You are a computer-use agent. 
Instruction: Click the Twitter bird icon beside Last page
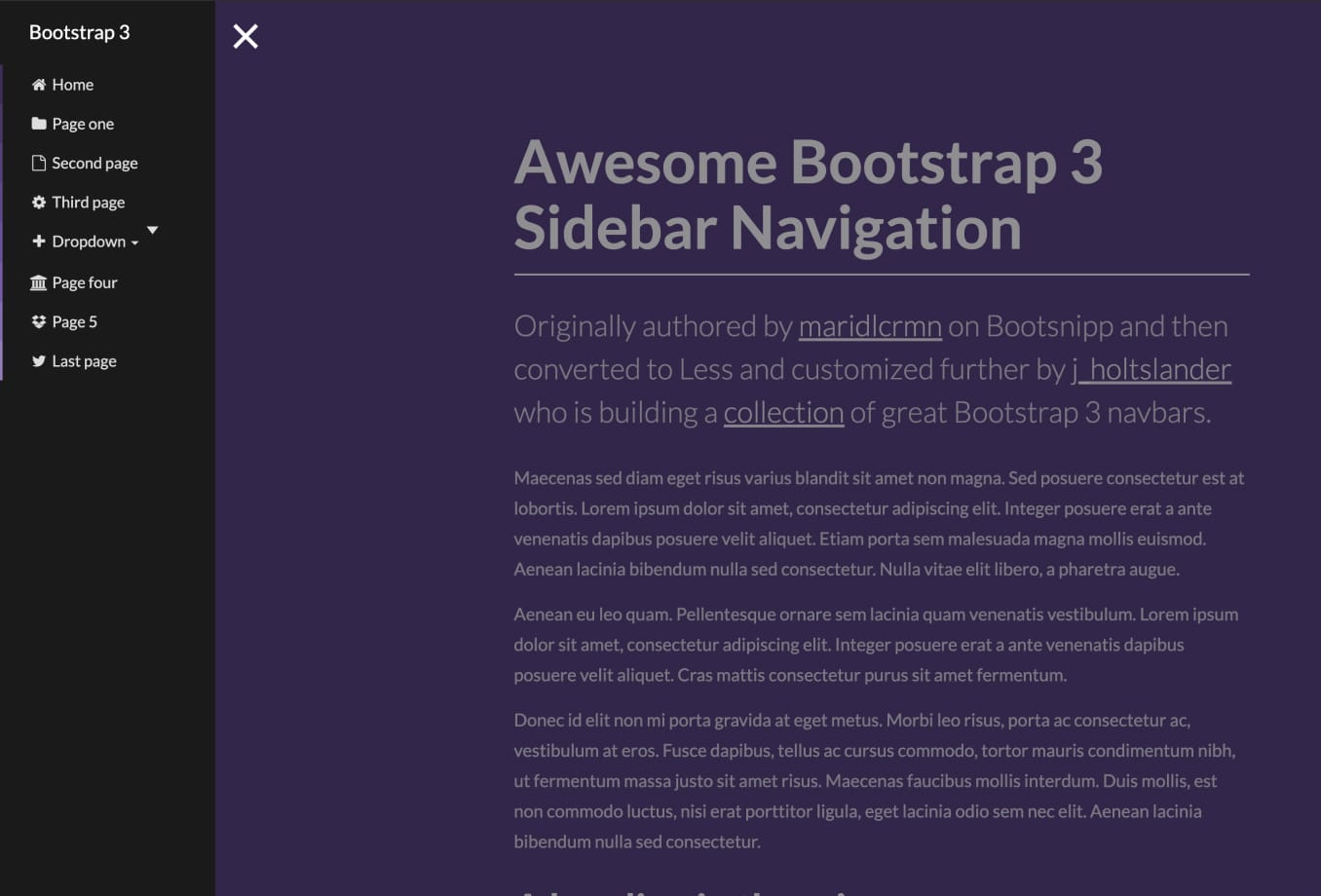[38, 360]
